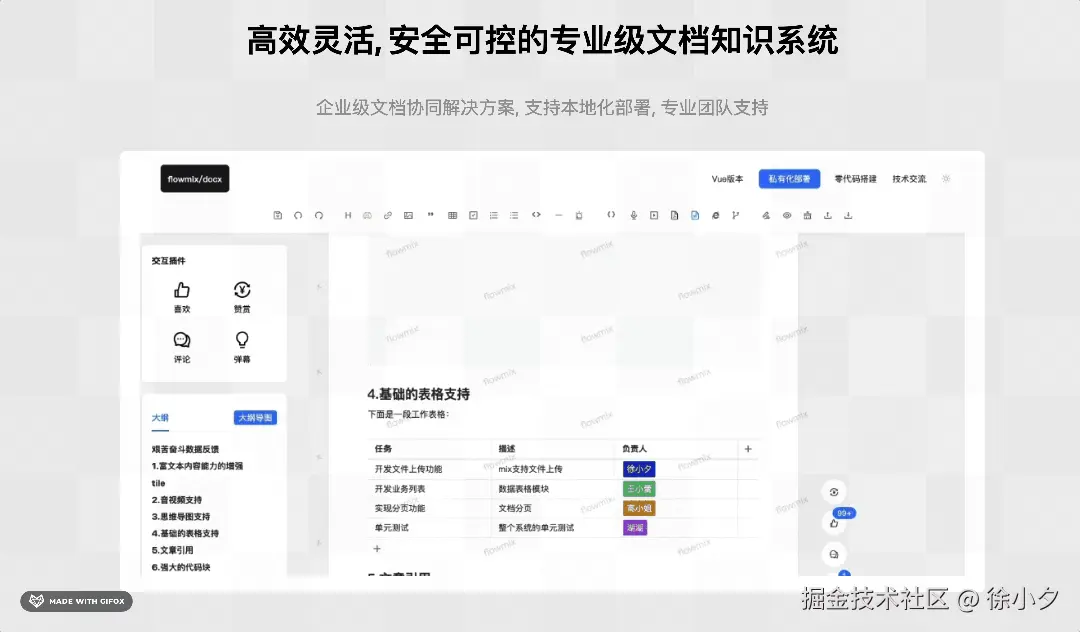Click the 喜欢 thumbs-up icon
Screen dimensions: 1080x632
click(x=181, y=290)
